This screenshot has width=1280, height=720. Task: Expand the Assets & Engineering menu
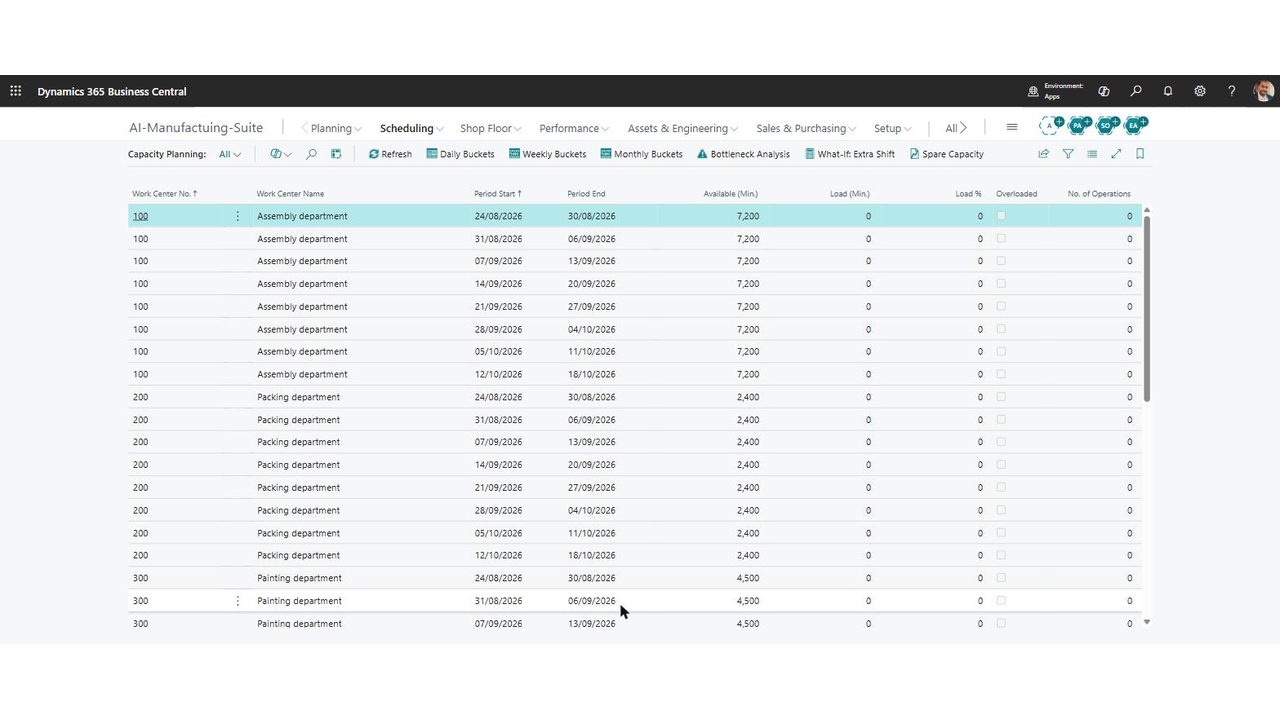point(683,128)
